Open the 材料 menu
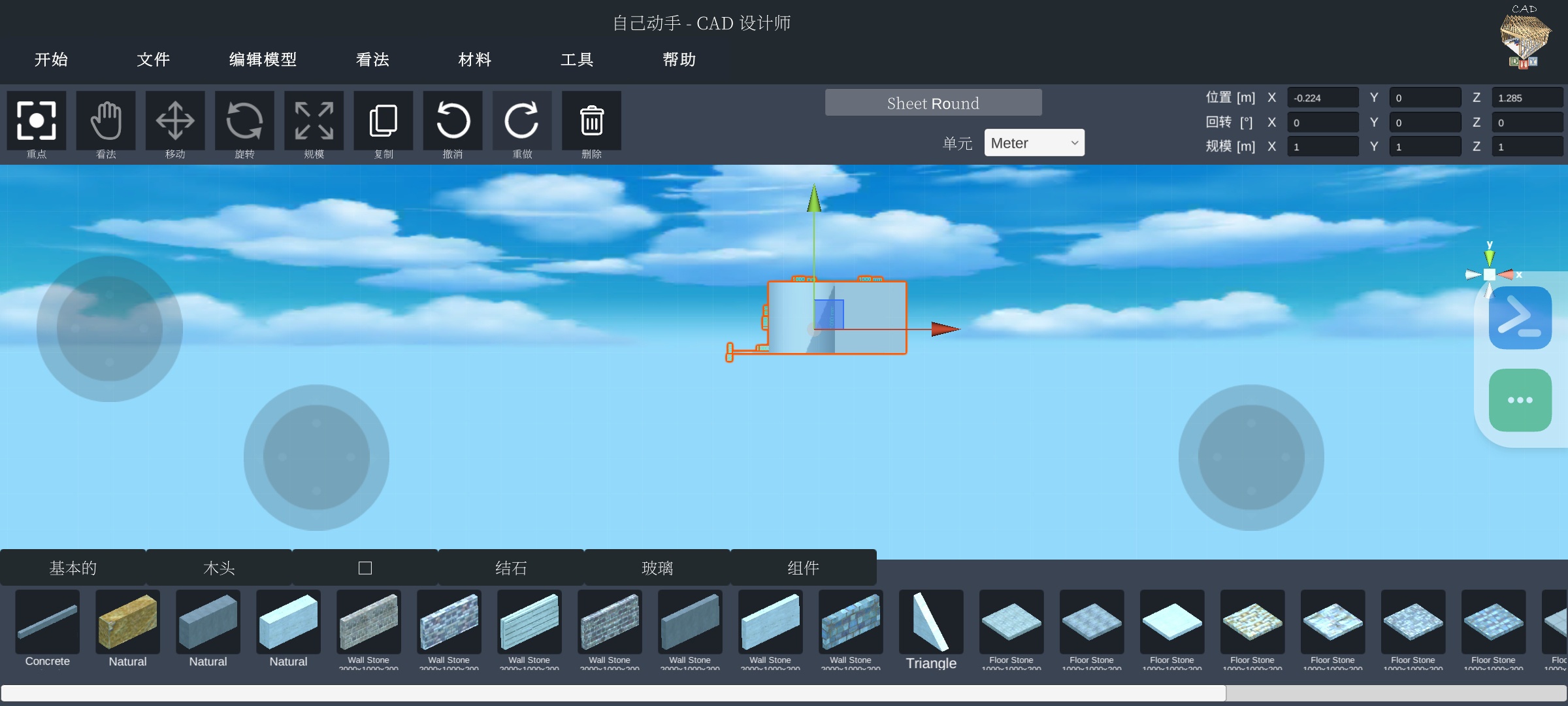Image resolution: width=1568 pixels, height=706 pixels. point(474,59)
